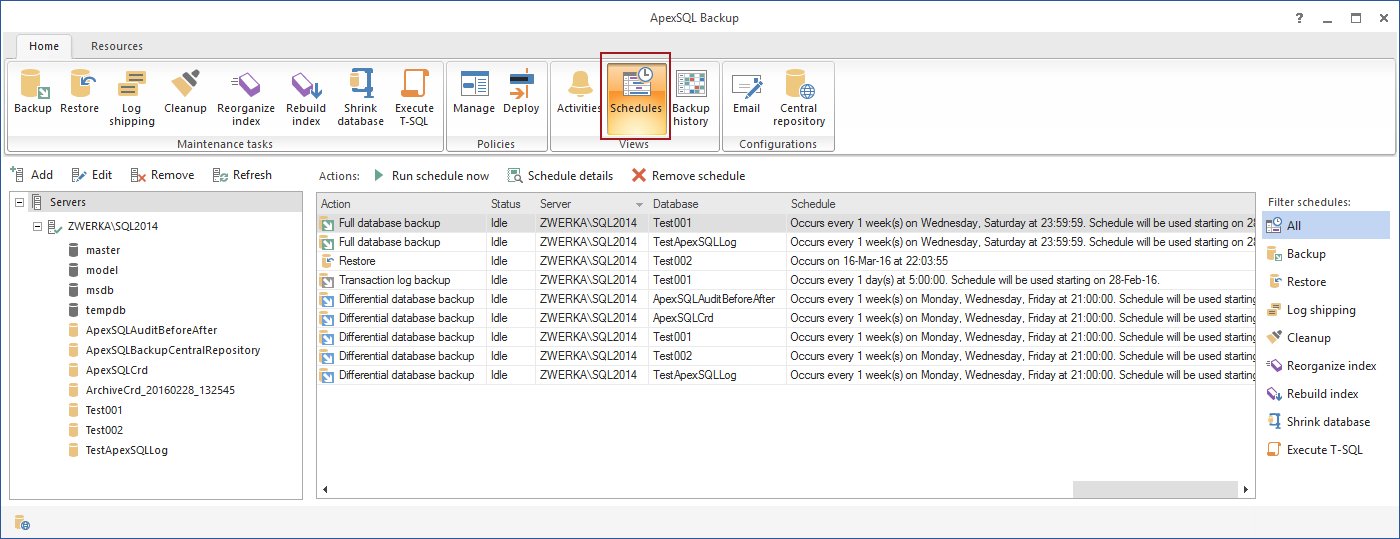1400x539 pixels.
Task: Select ArchiveCrd_20160228_132545 in the tree
Action: pos(160,390)
